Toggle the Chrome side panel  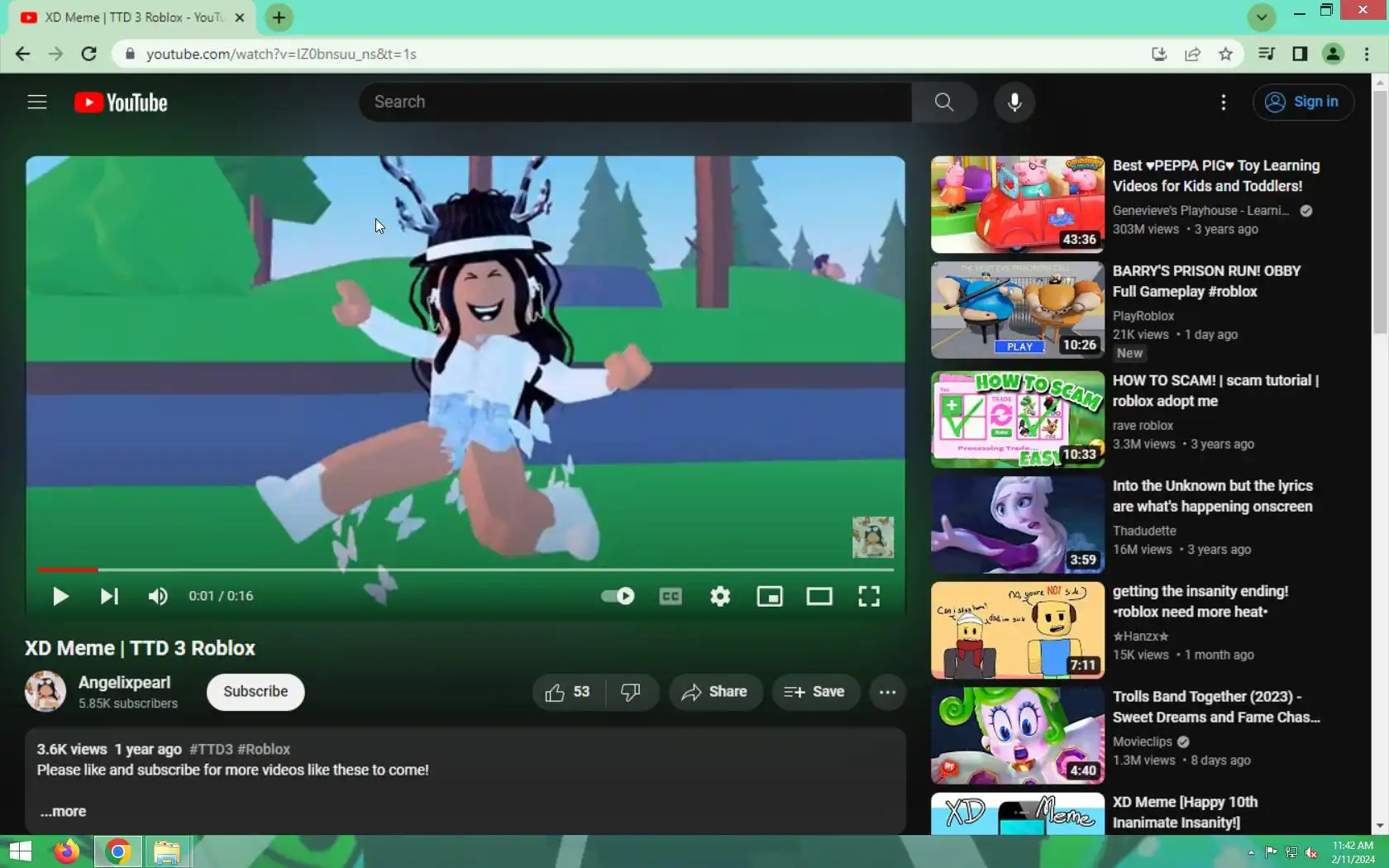point(1300,54)
